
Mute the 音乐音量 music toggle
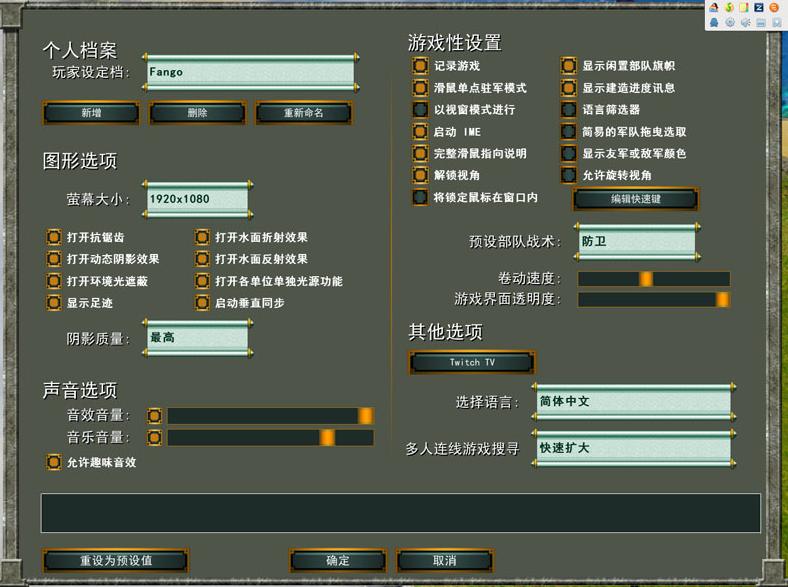pos(154,437)
